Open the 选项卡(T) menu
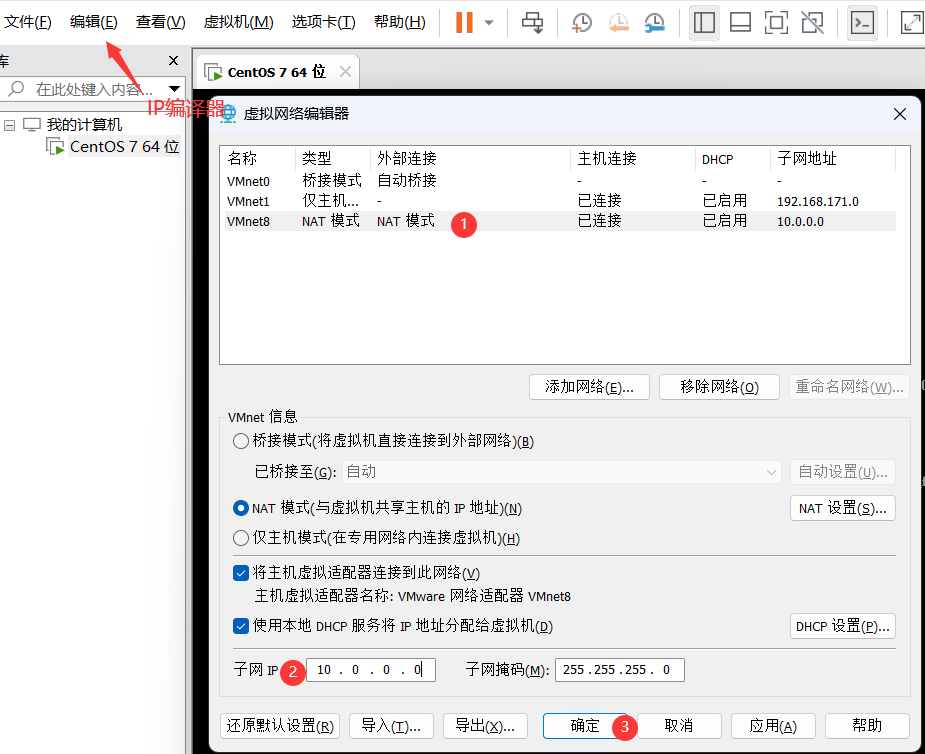Screen dimensions: 925x754 (x=323, y=22)
